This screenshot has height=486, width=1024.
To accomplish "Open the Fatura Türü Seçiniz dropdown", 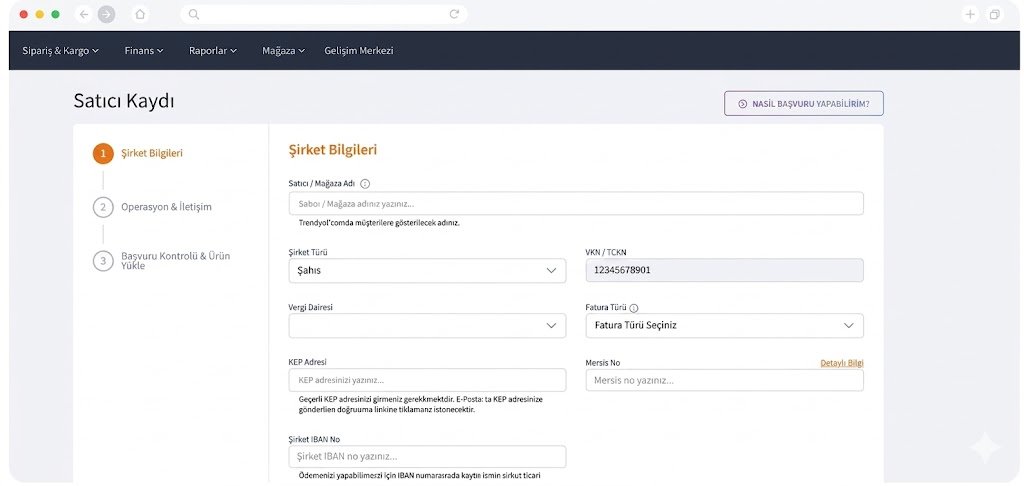I will [x=724, y=325].
